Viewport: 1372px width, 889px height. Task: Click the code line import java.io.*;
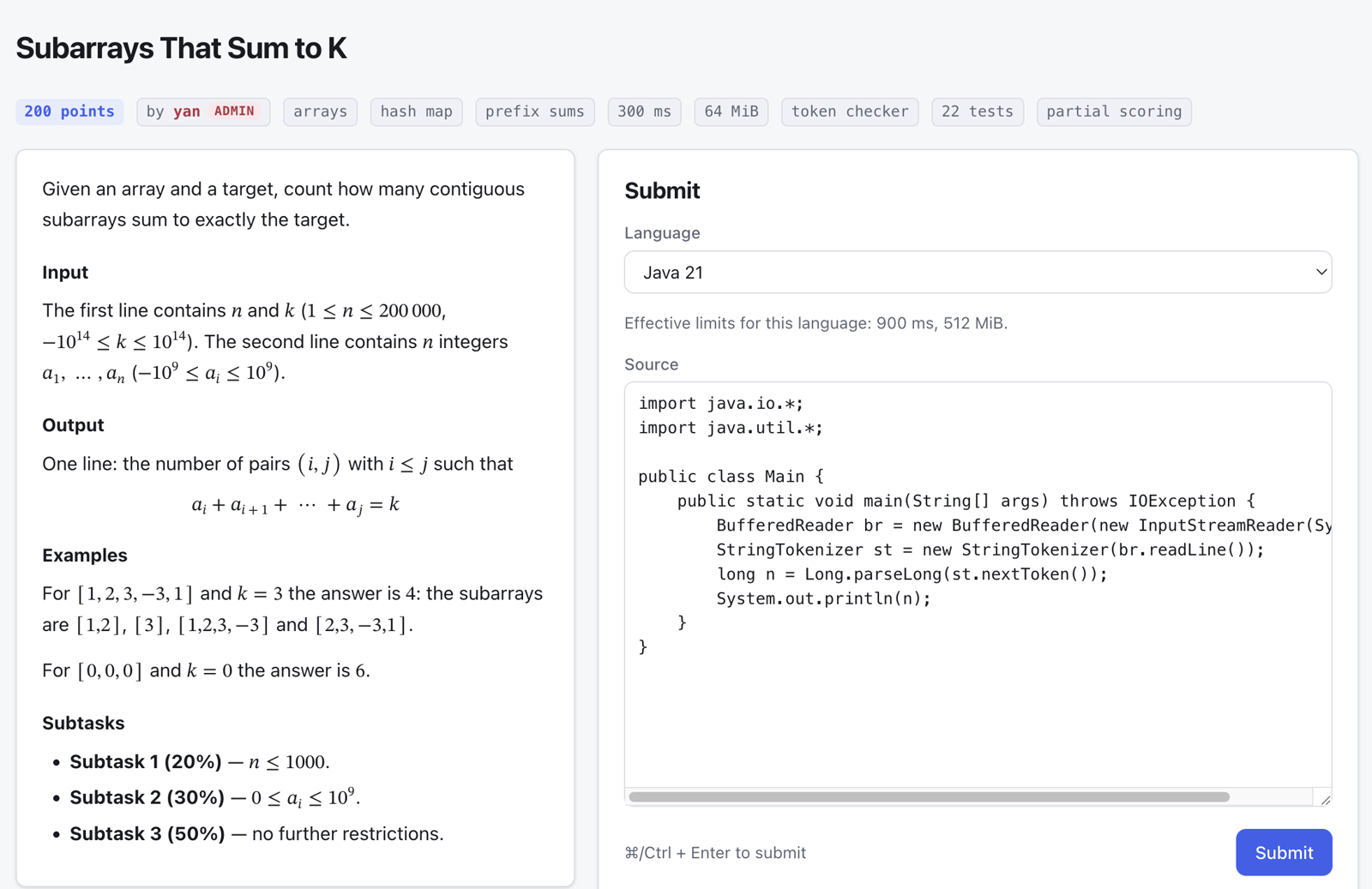point(721,404)
